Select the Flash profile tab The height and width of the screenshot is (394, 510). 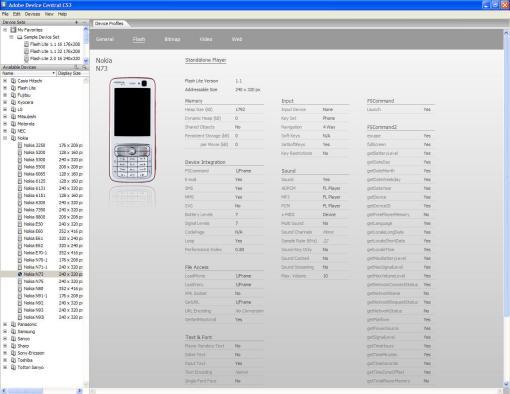coord(139,39)
